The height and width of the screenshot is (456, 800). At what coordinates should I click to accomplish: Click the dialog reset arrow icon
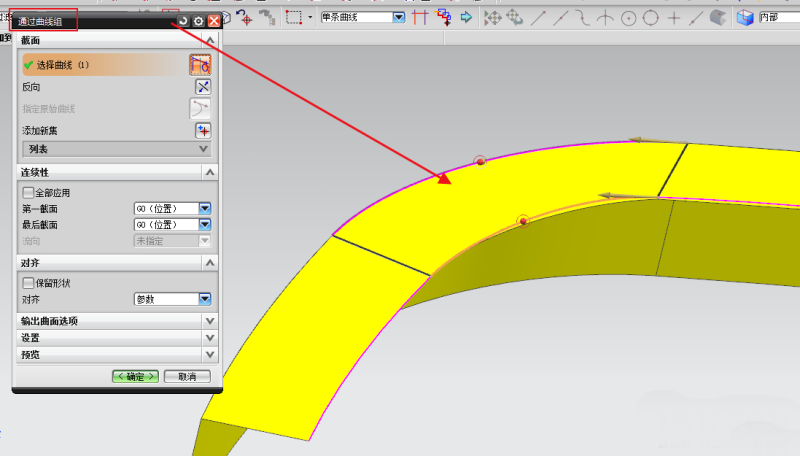pyautogui.click(x=183, y=20)
